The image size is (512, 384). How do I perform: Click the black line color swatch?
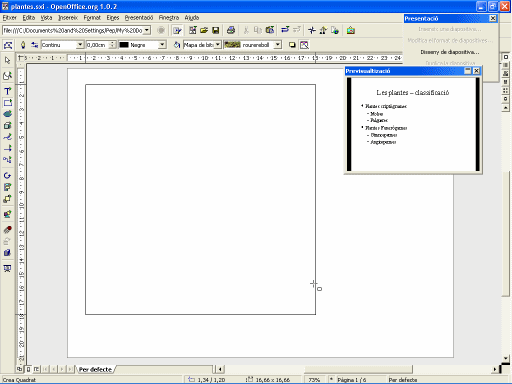pos(124,45)
